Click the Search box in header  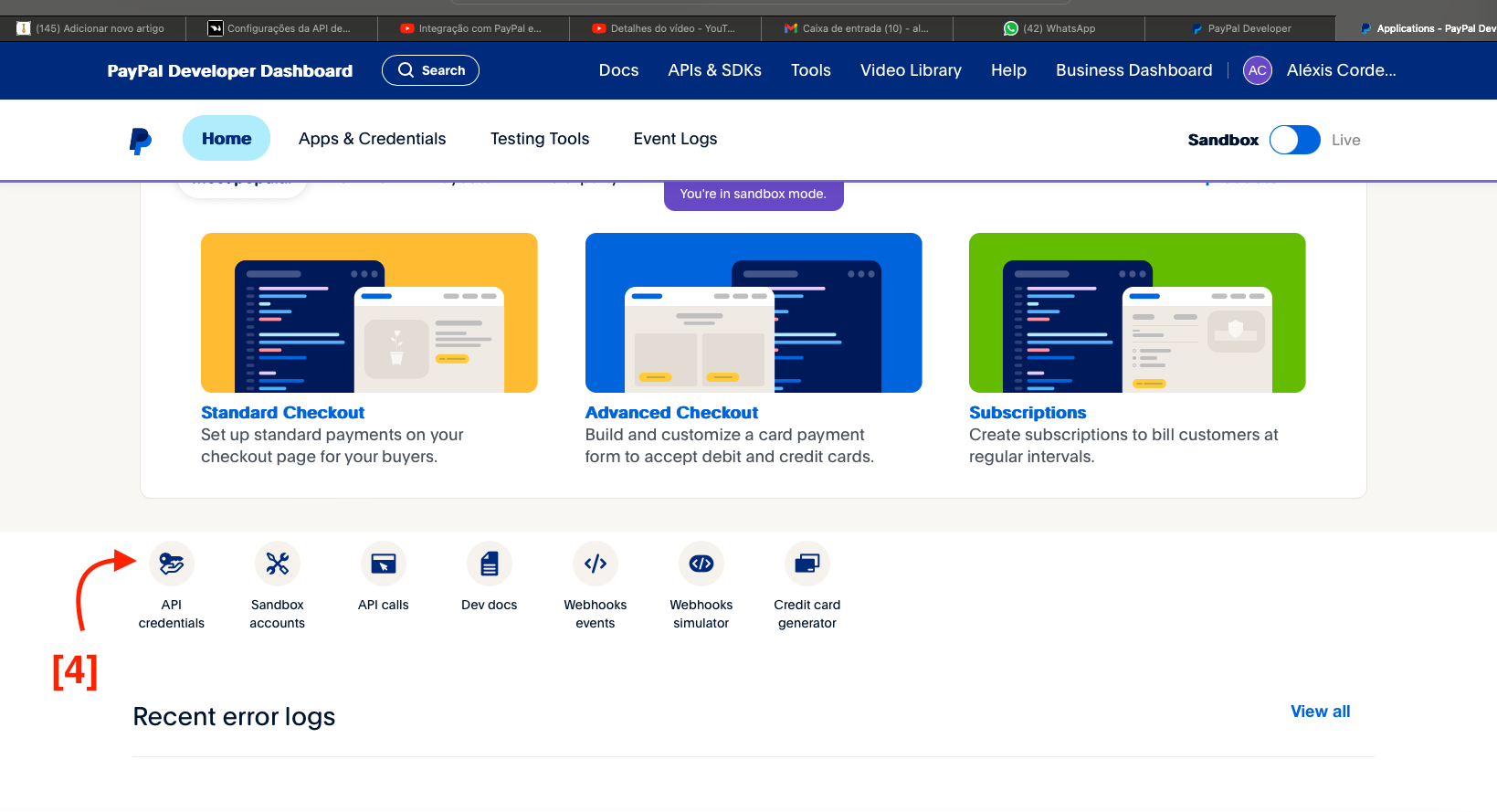coord(430,70)
